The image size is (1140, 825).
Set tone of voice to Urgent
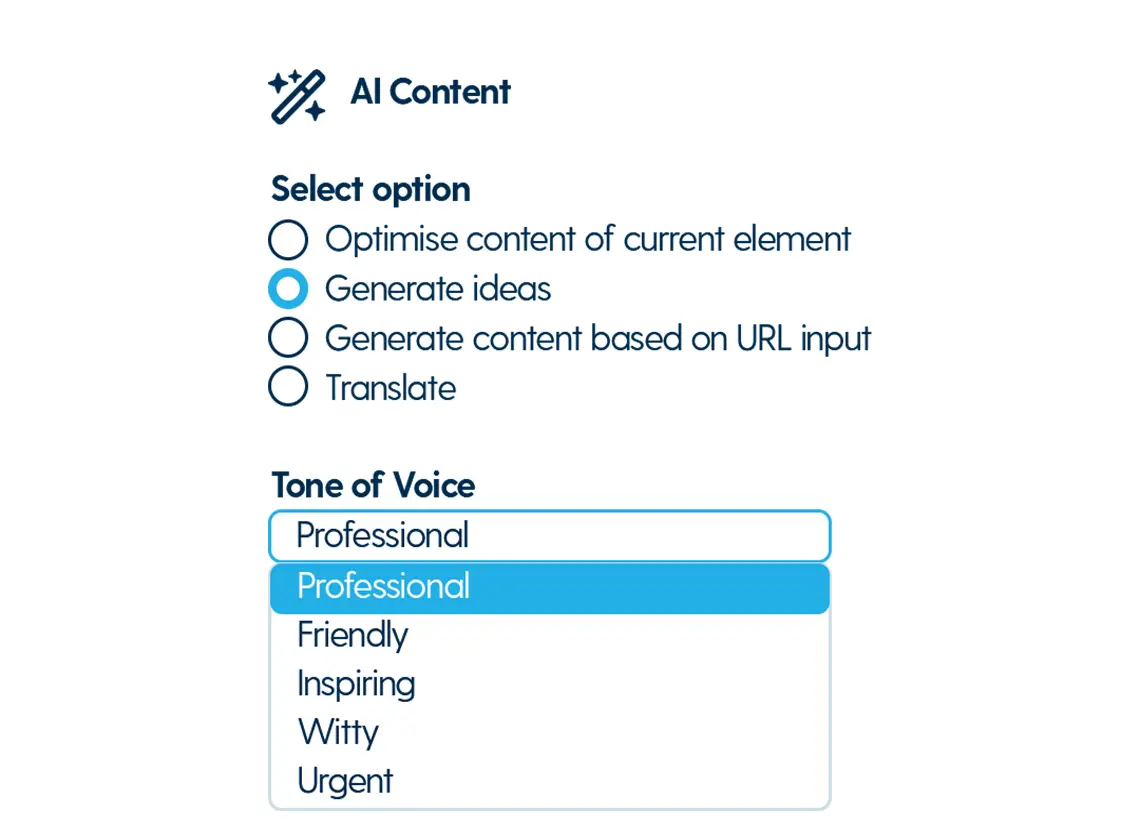345,781
